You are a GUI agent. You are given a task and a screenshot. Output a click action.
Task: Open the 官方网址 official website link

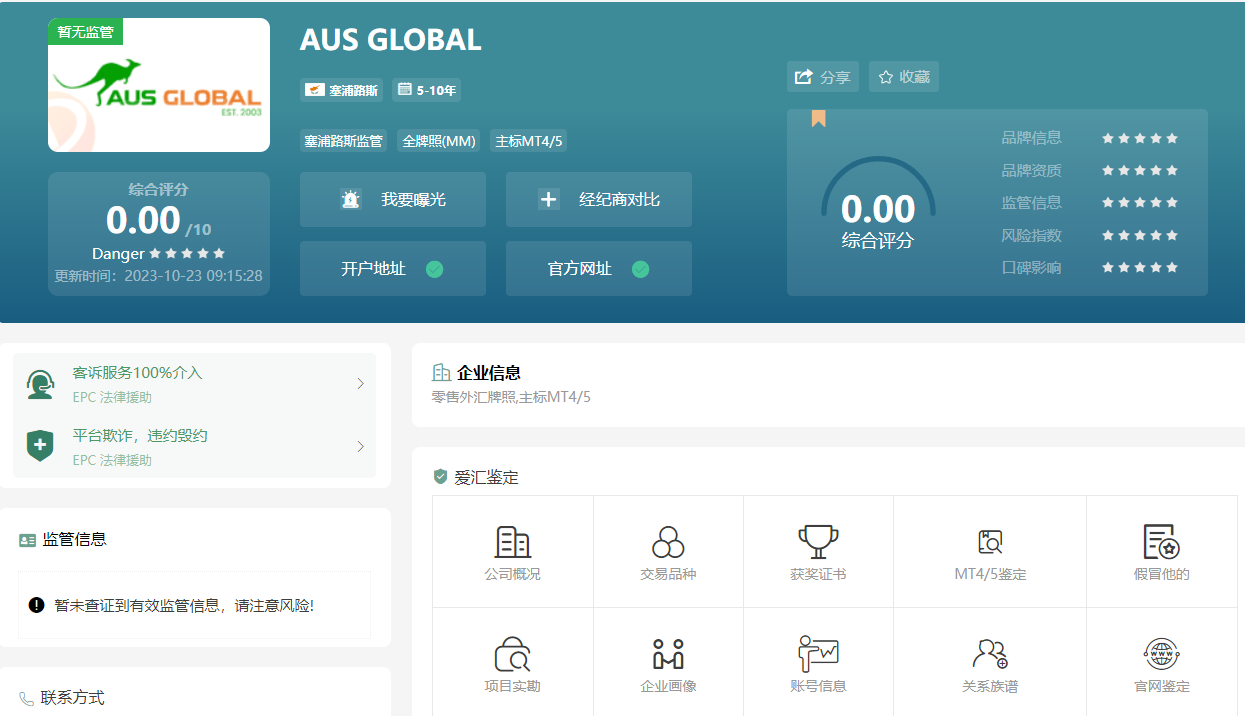tap(598, 268)
